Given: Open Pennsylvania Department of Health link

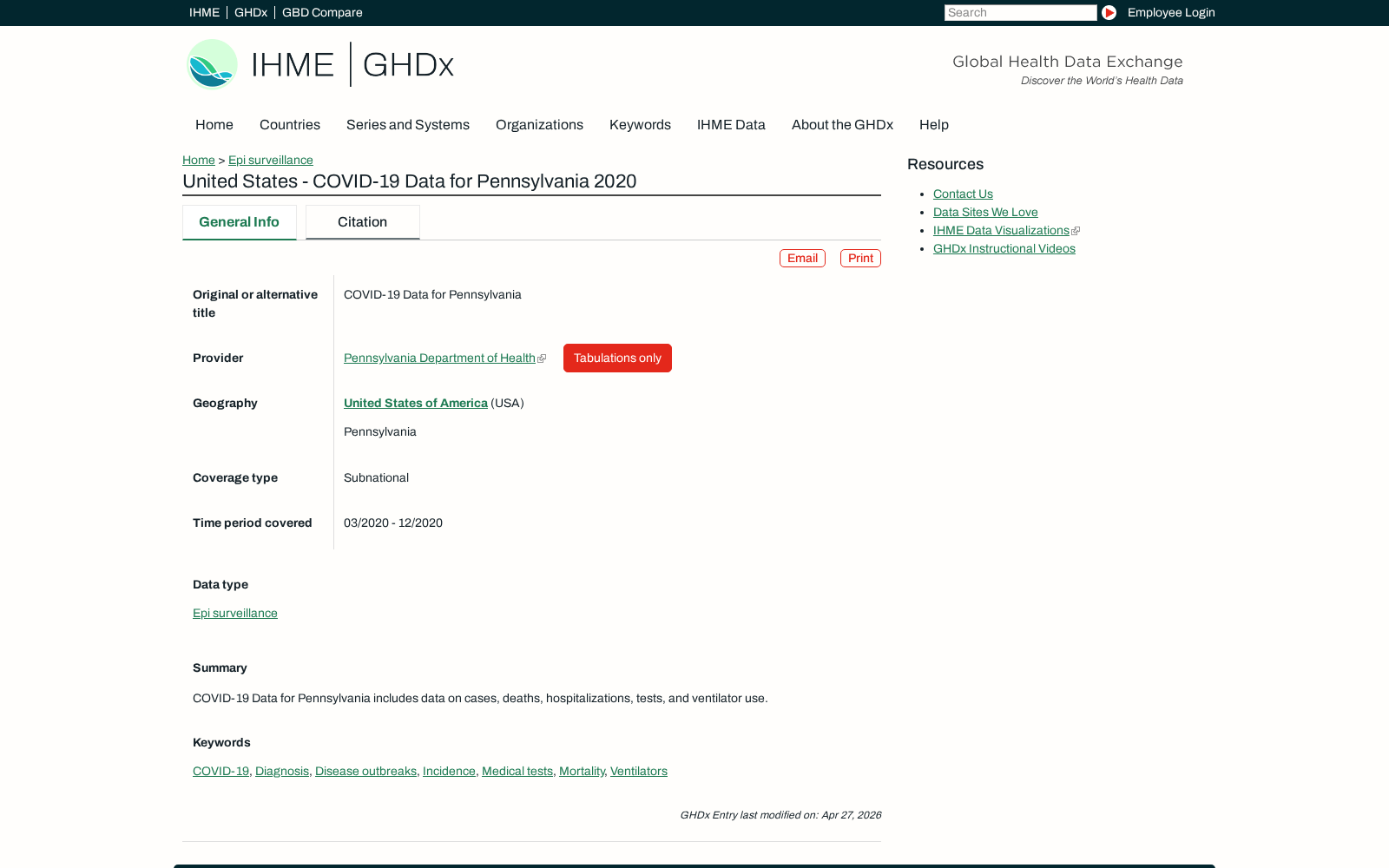Looking at the screenshot, I should pos(439,358).
